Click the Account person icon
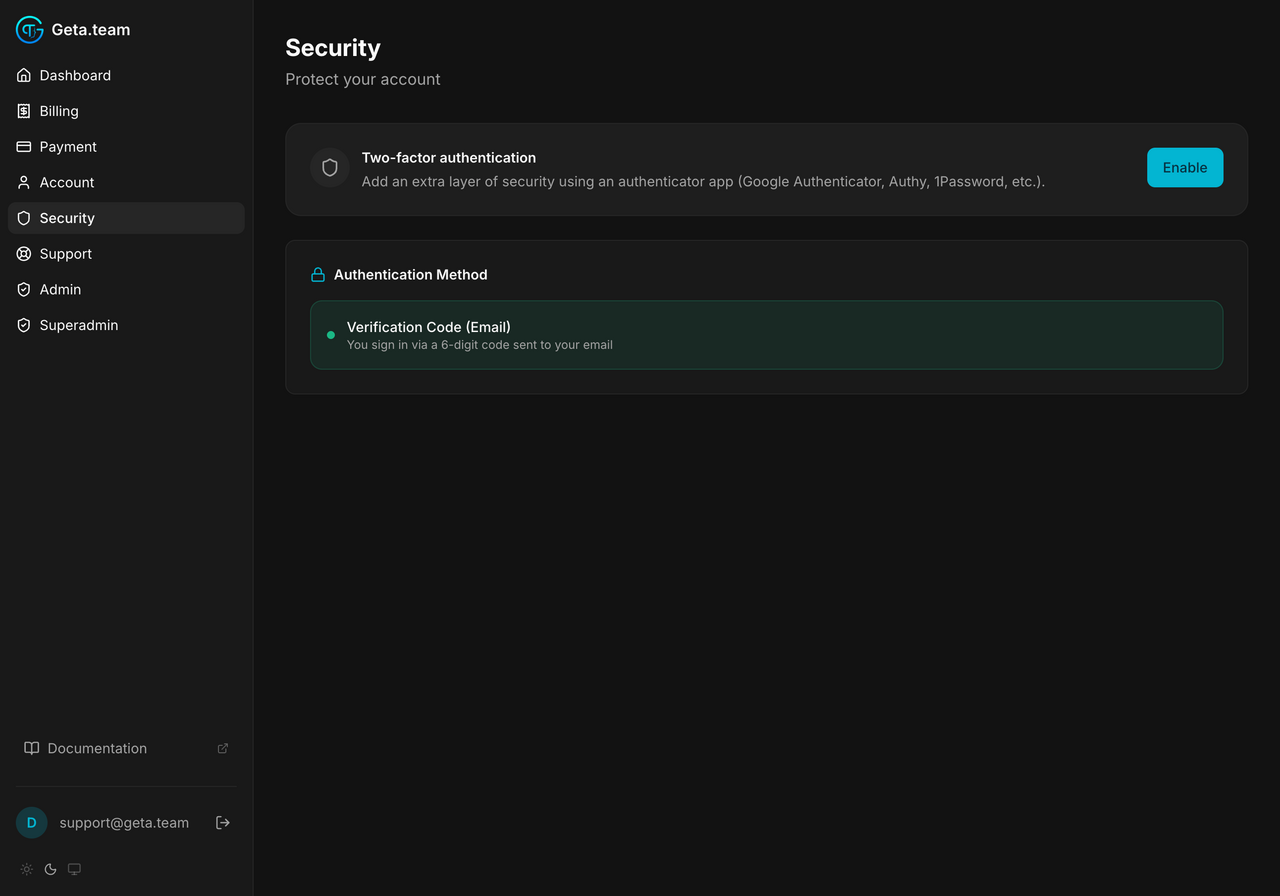Viewport: 1280px width, 896px height. 24,182
